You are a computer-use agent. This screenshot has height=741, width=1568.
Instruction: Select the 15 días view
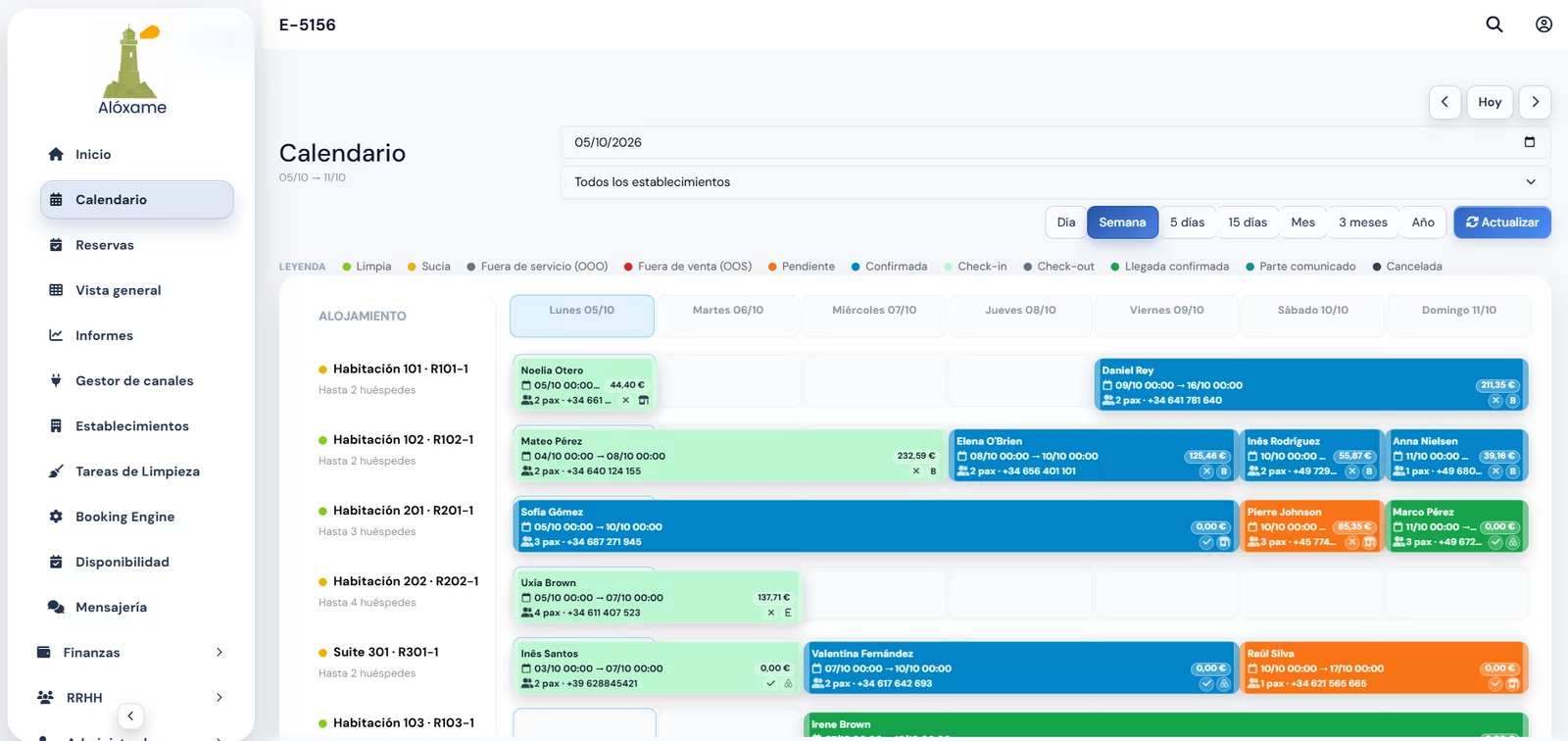(1248, 222)
